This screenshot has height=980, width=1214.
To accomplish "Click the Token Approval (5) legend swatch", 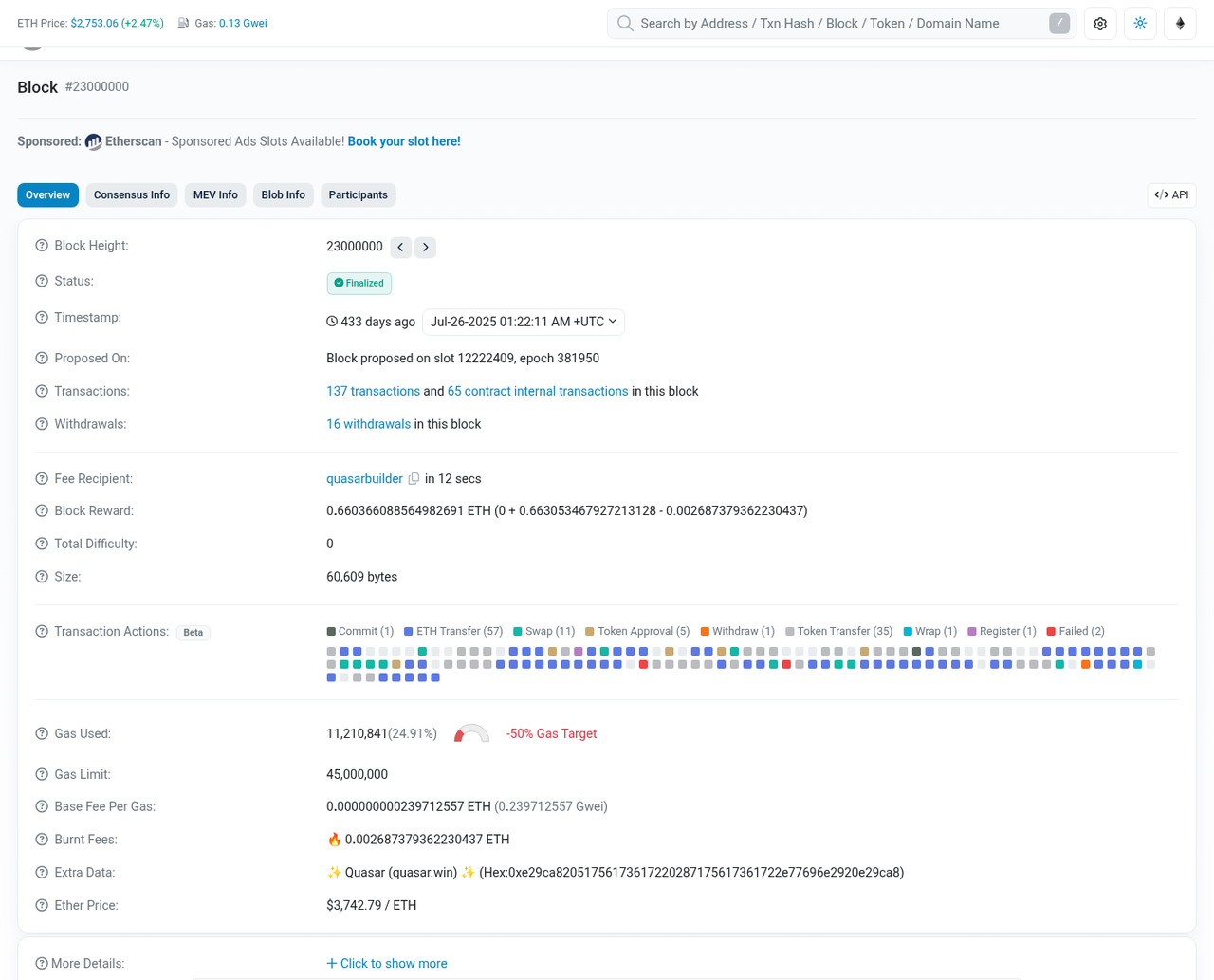I will pos(590,632).
